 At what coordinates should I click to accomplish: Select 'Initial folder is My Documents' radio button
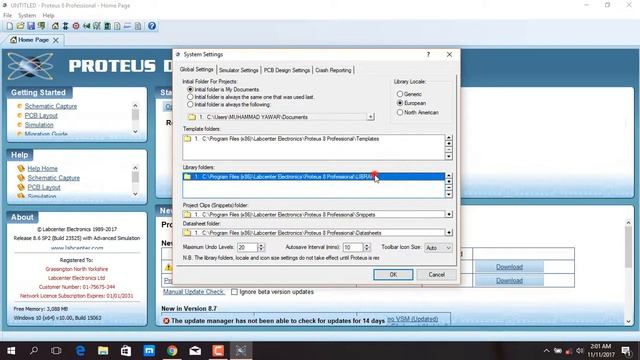point(190,89)
